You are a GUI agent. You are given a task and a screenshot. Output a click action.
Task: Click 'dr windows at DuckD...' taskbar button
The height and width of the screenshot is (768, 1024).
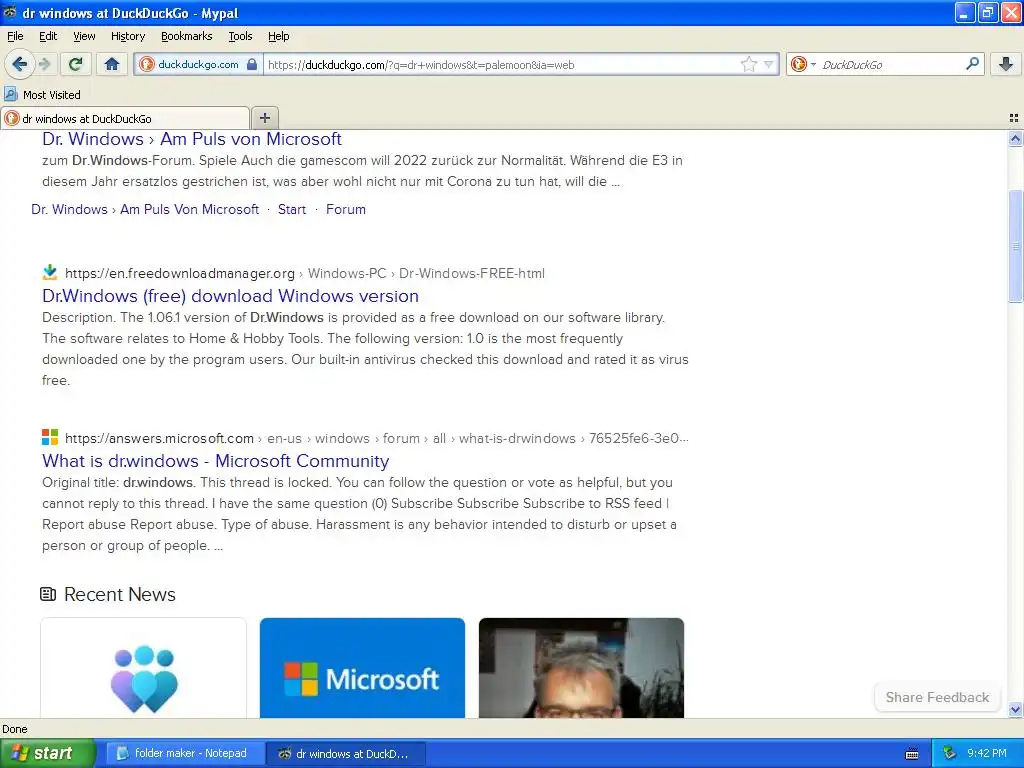tap(346, 754)
